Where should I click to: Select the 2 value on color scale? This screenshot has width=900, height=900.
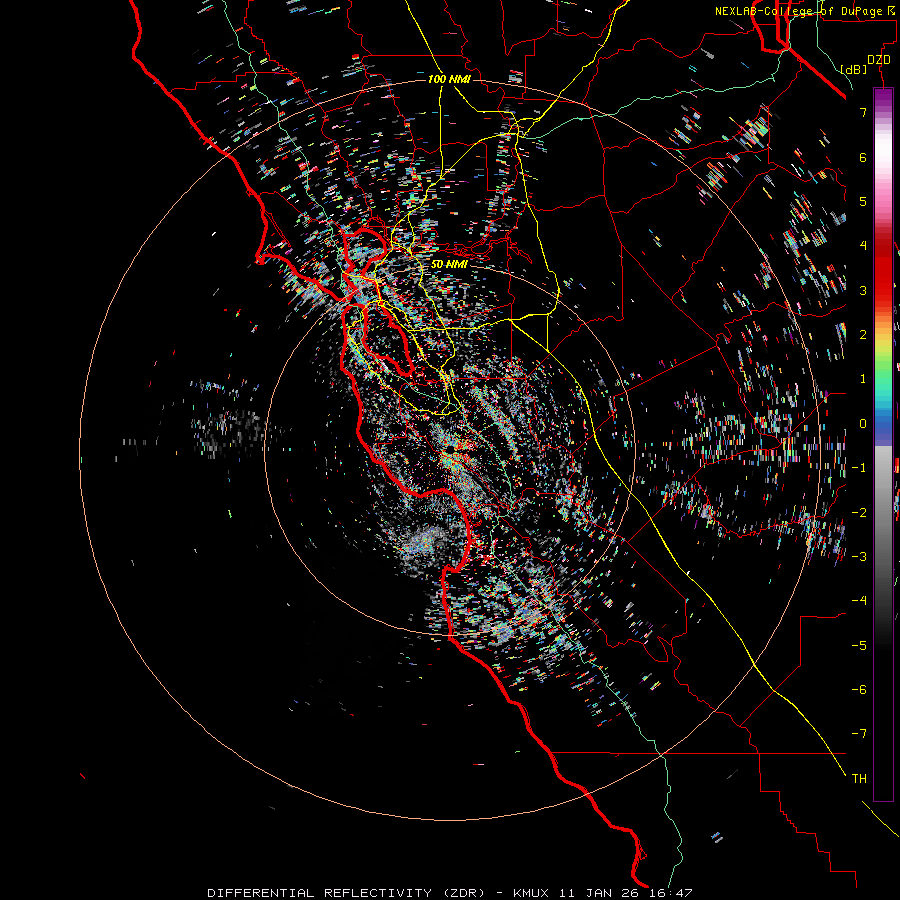coord(863,335)
